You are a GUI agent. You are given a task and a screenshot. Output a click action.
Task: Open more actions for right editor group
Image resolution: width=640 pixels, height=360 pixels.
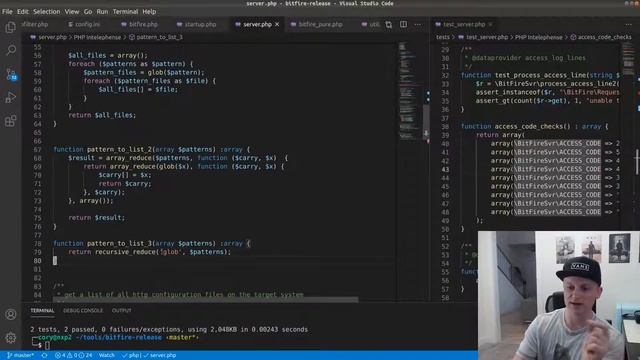628,24
